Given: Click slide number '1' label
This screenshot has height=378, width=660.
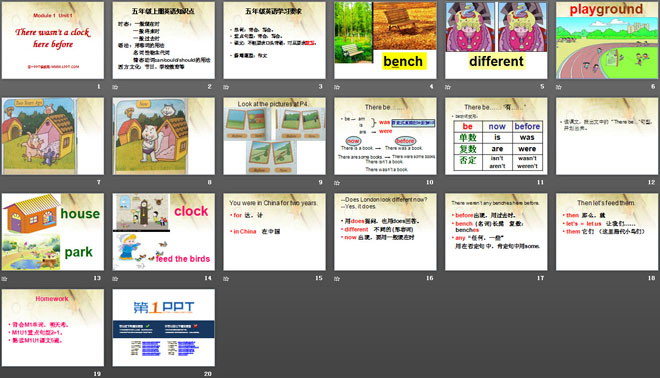Looking at the screenshot, I should coord(99,86).
